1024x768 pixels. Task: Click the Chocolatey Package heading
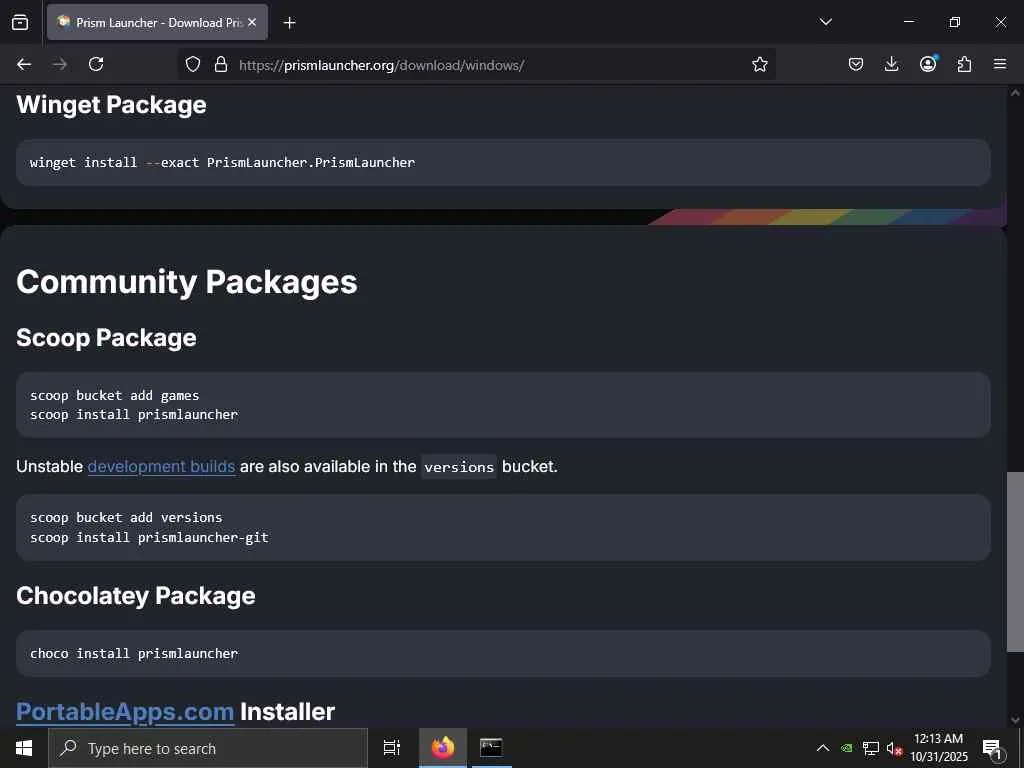click(136, 596)
